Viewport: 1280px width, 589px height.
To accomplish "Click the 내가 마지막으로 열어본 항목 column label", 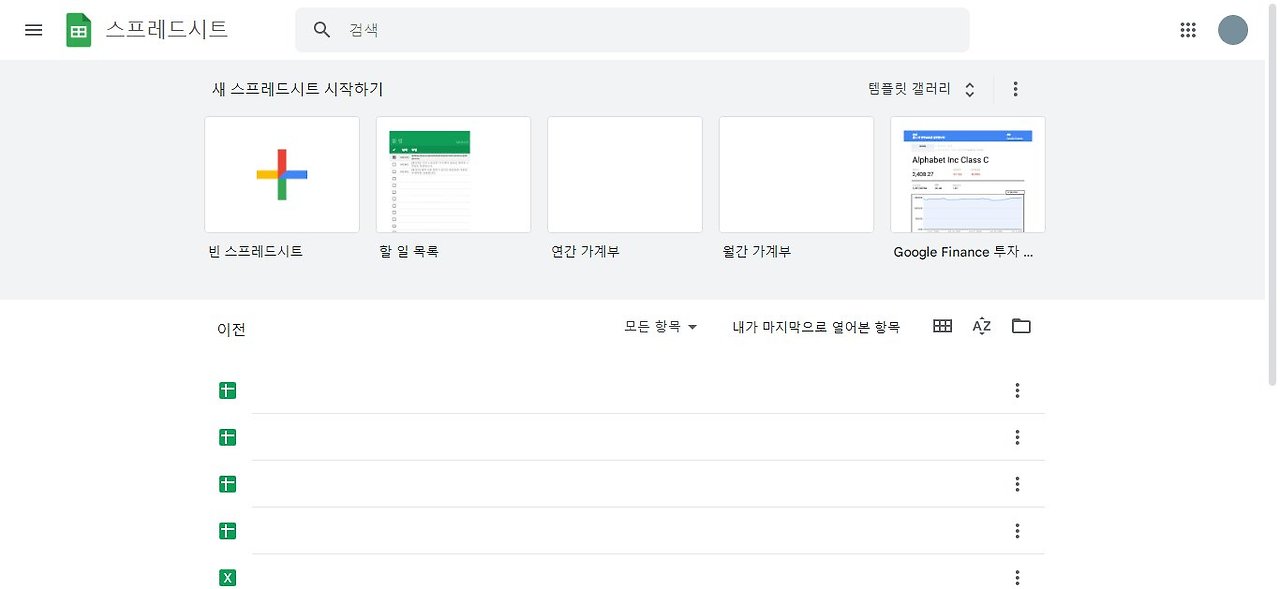I will coord(816,327).
